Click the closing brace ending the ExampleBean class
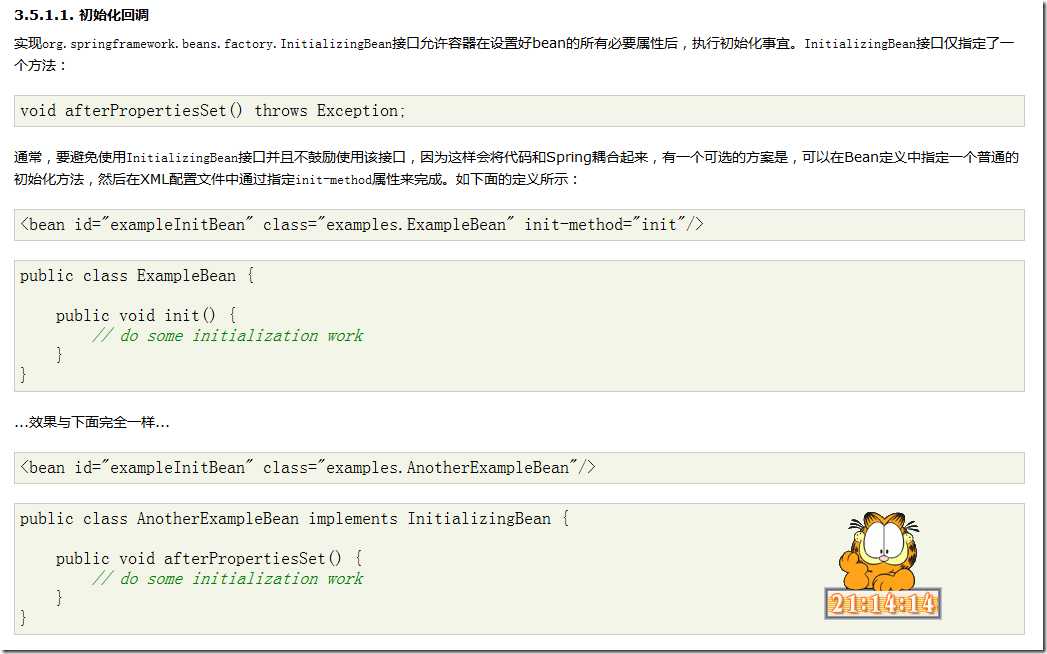 coord(24,374)
